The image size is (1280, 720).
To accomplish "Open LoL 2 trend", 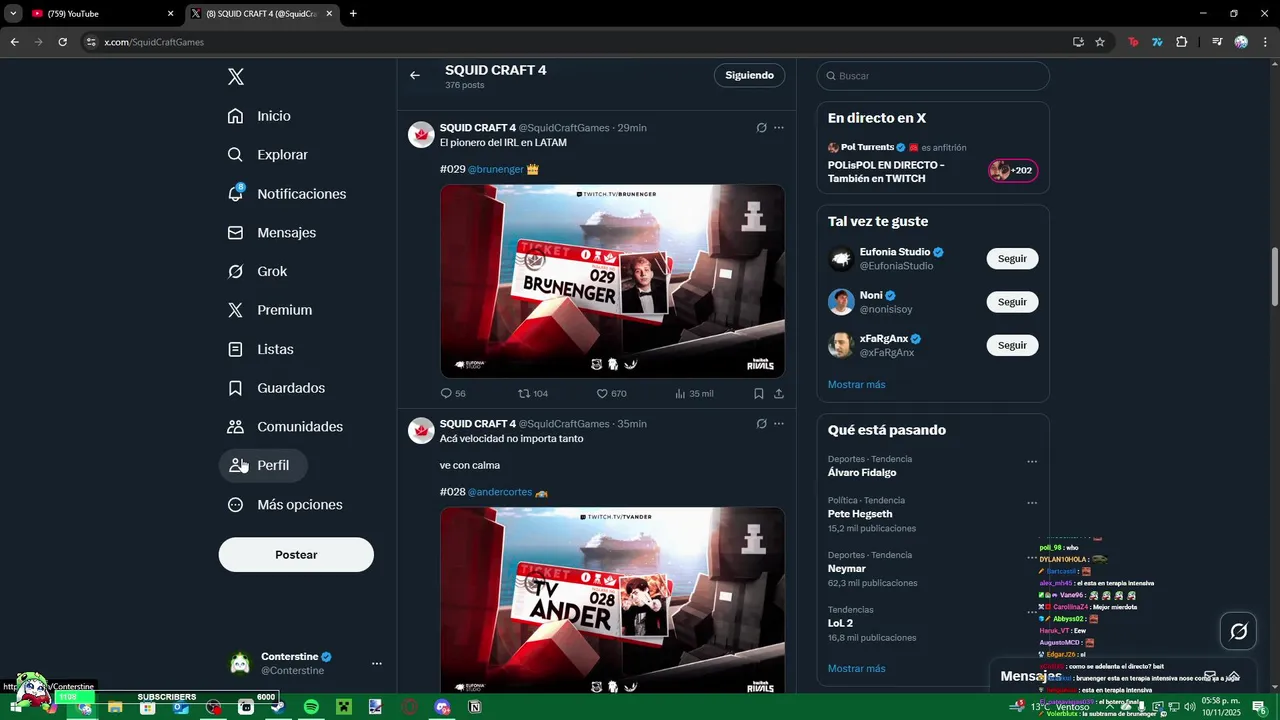I will [x=933, y=623].
